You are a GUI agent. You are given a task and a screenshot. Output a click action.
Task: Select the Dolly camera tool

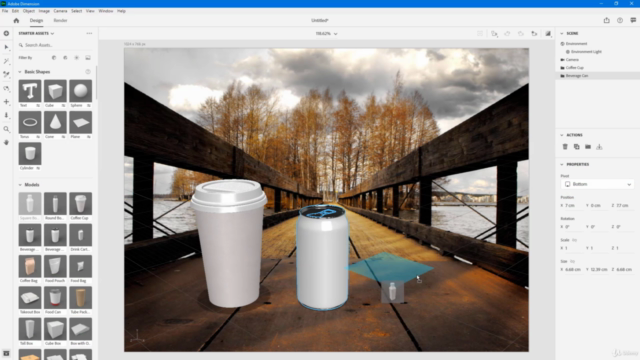click(7, 115)
